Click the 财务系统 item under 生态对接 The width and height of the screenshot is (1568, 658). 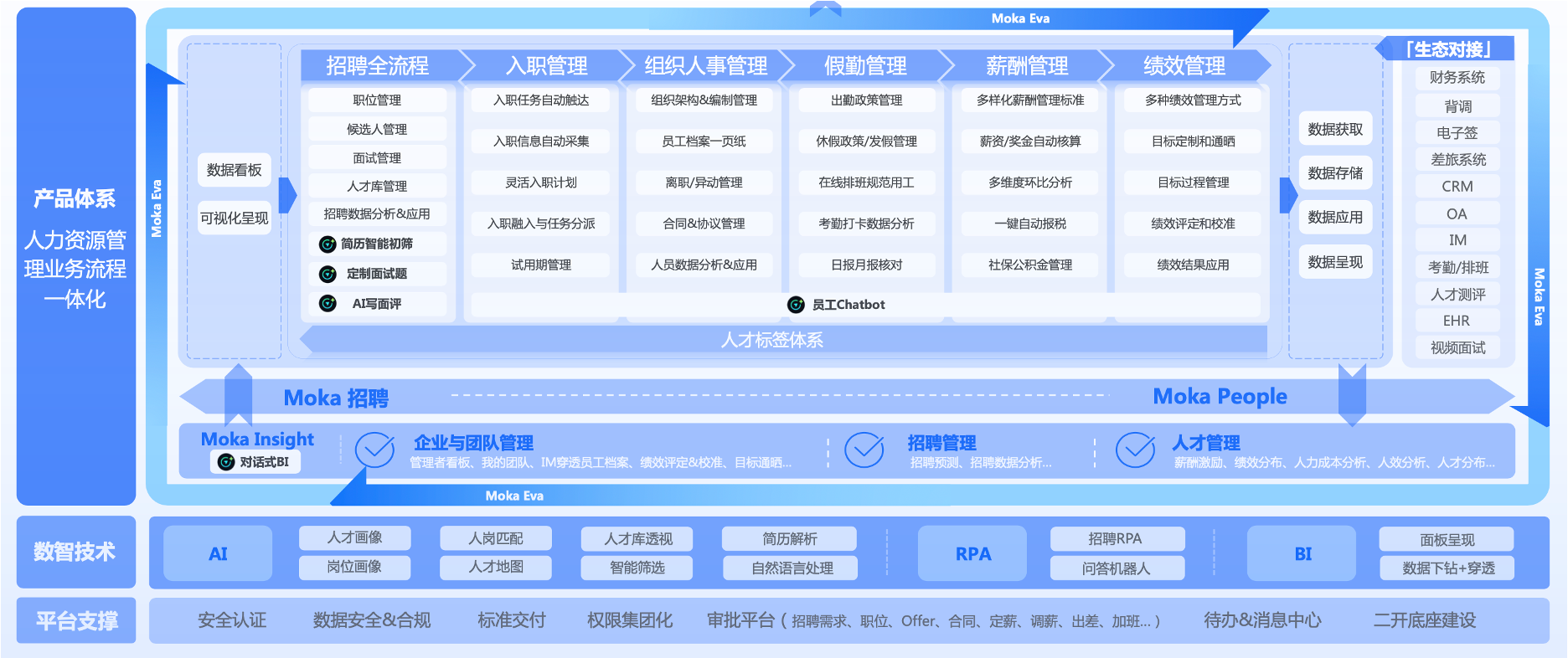point(1457,78)
